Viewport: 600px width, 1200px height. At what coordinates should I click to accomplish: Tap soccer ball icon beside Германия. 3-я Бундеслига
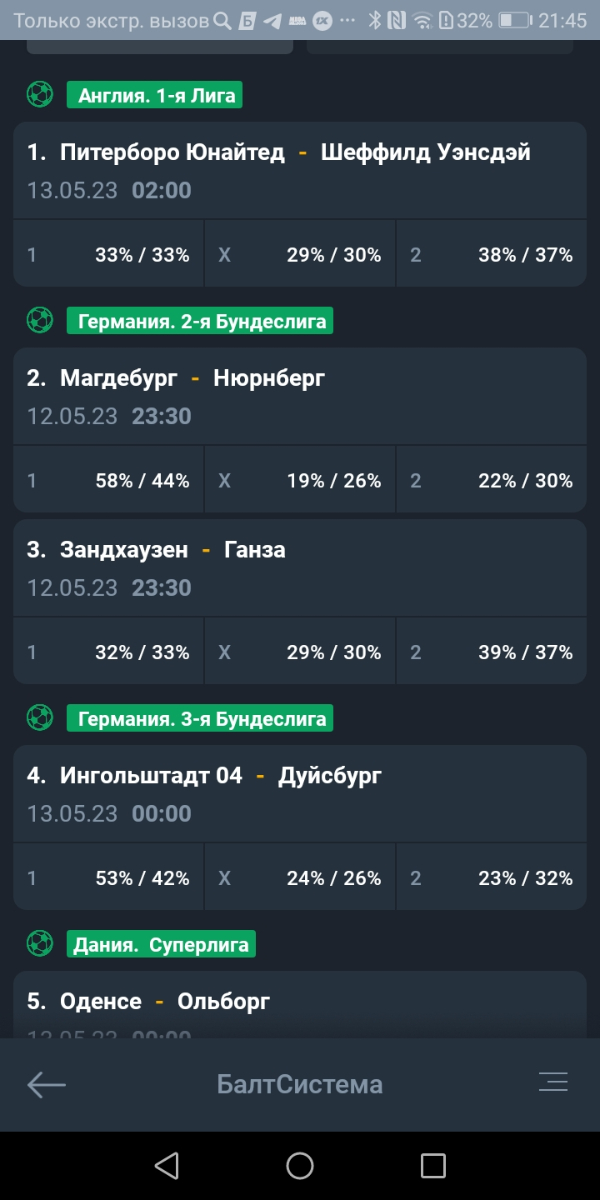coord(40,717)
